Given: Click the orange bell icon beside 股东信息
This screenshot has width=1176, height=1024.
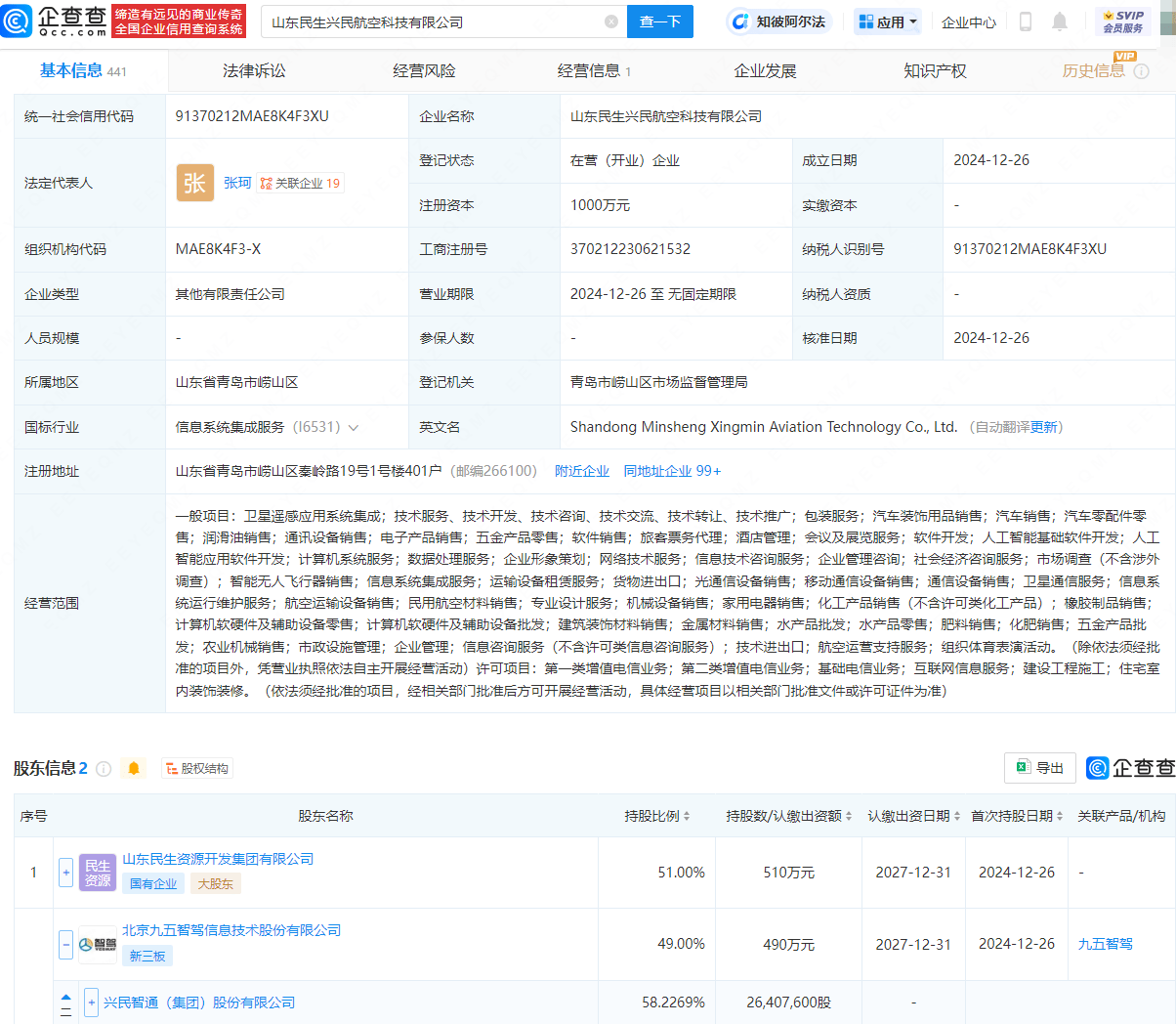Looking at the screenshot, I should coord(134,769).
